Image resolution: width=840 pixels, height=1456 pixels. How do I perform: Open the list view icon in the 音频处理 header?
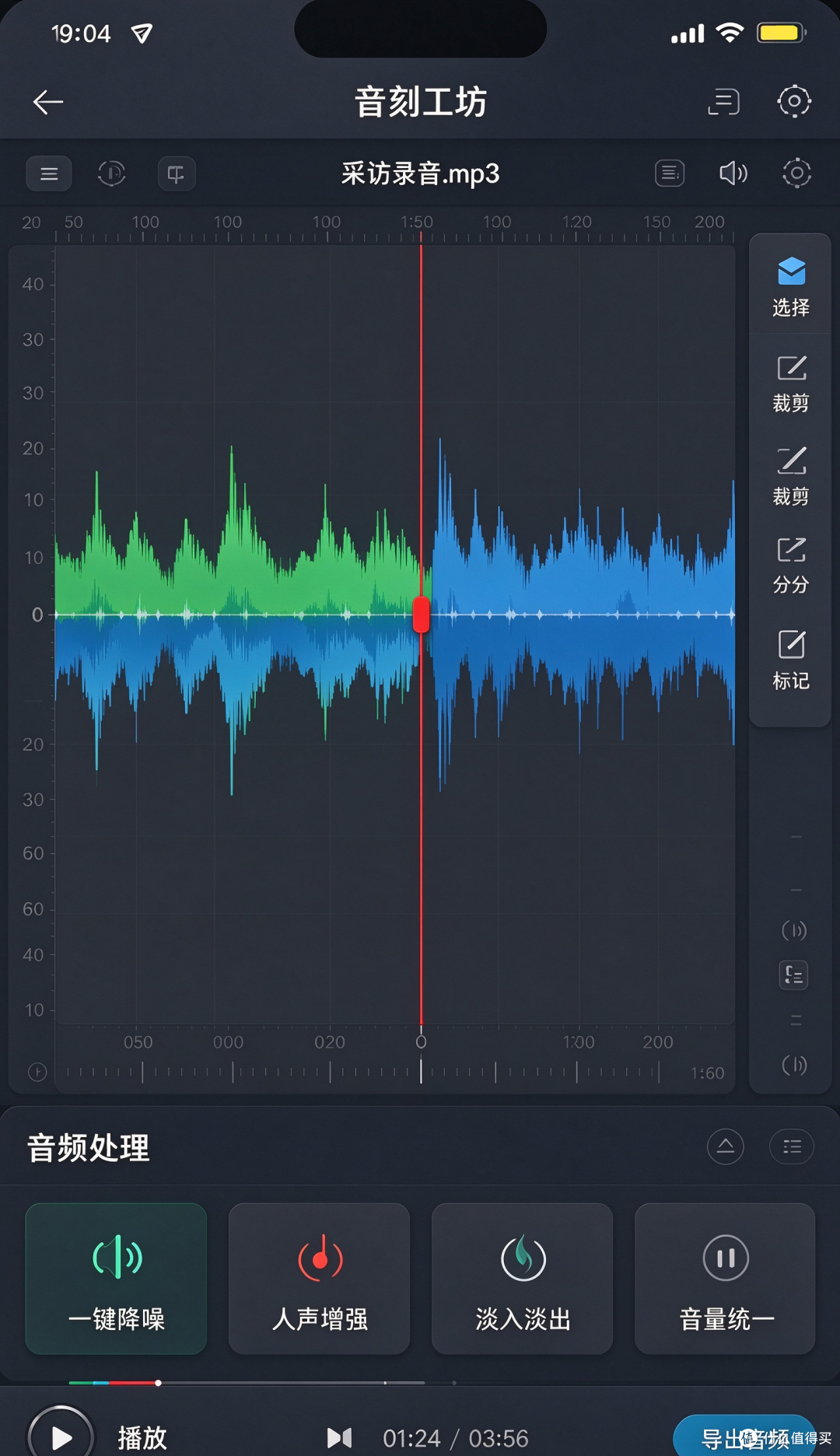point(792,1146)
